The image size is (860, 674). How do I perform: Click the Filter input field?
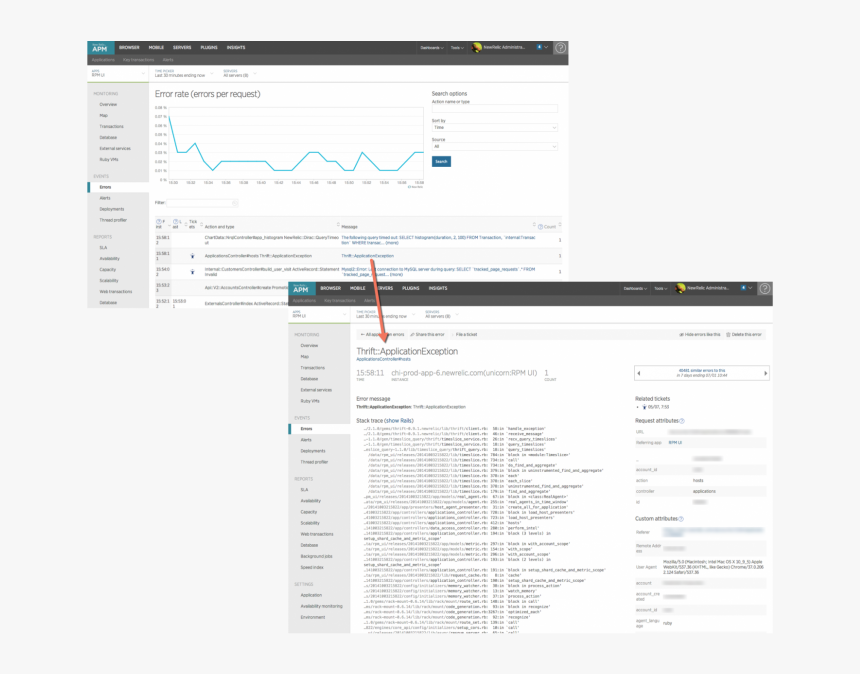click(202, 203)
